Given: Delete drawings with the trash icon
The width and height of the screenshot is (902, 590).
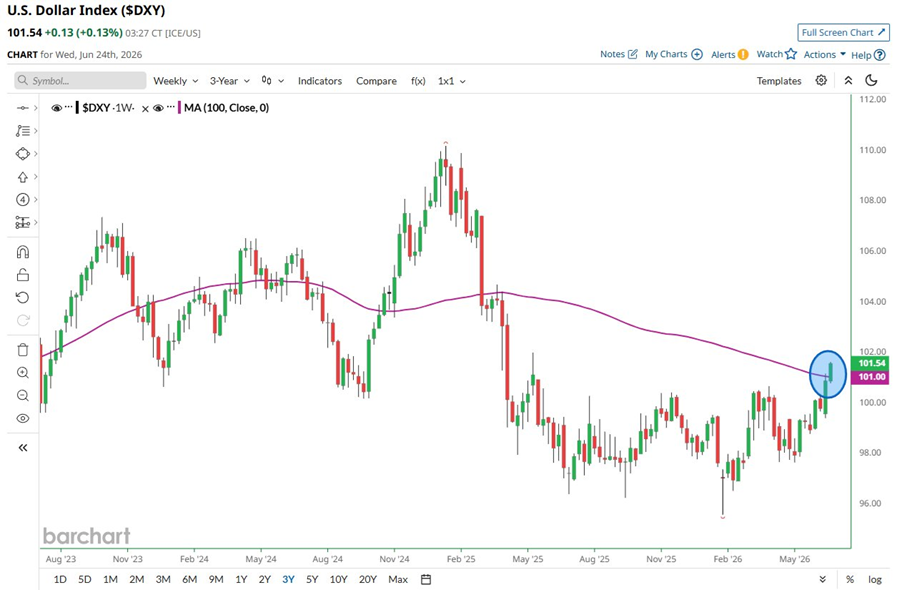Looking at the screenshot, I should 22,350.
